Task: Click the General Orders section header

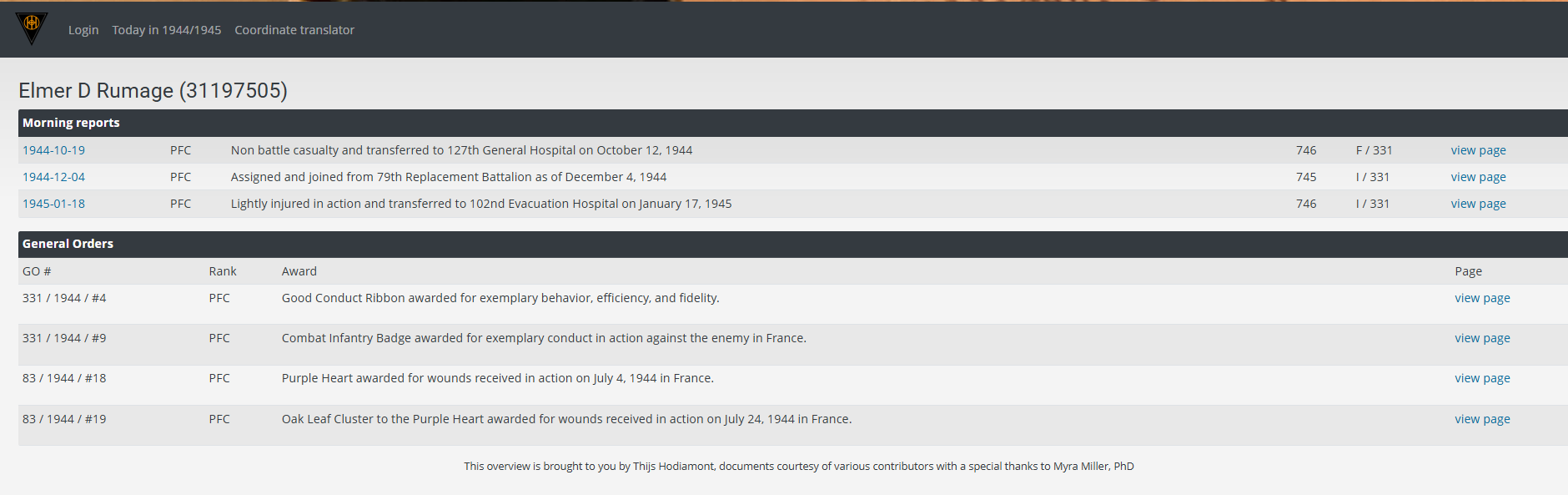Action: pos(68,244)
